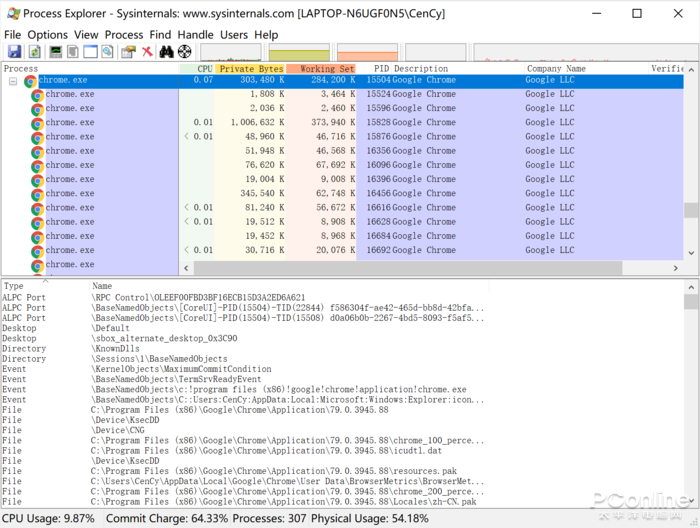Click the Save toolbar icon

[14, 52]
